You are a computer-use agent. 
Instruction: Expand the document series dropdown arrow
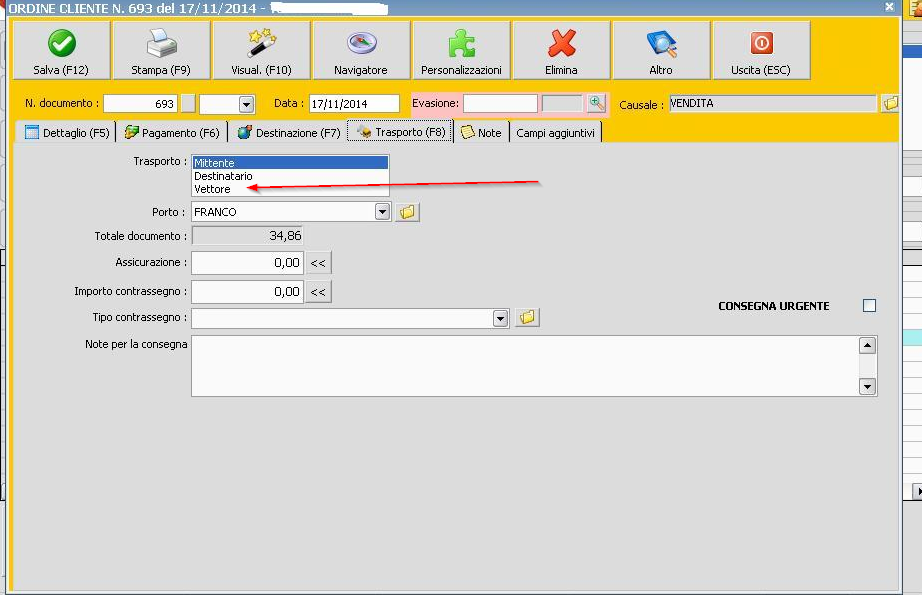tap(246, 104)
